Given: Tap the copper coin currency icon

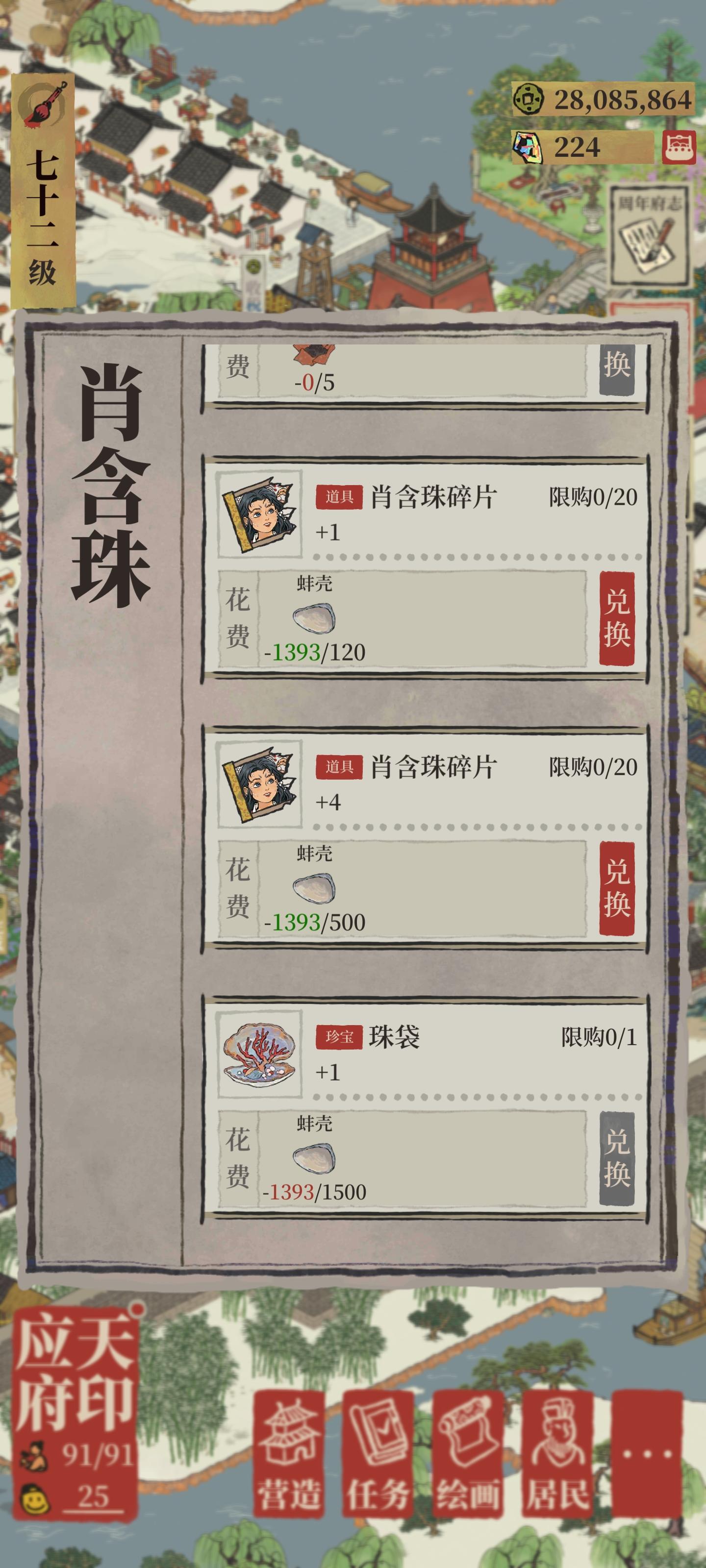Looking at the screenshot, I should coord(527,98).
